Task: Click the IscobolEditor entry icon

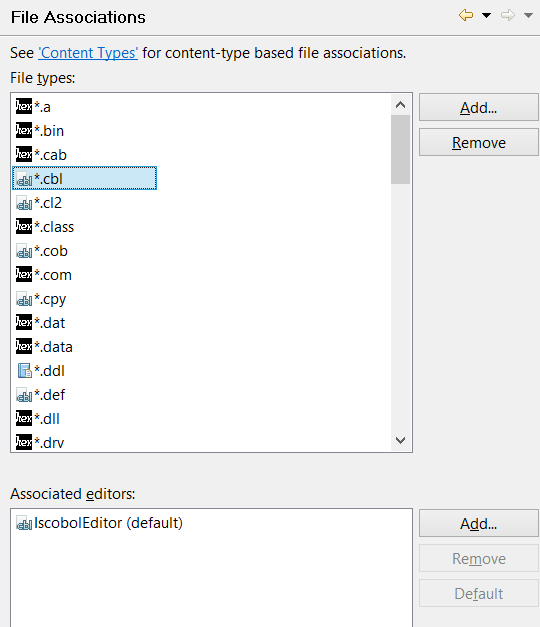Action: point(24,523)
